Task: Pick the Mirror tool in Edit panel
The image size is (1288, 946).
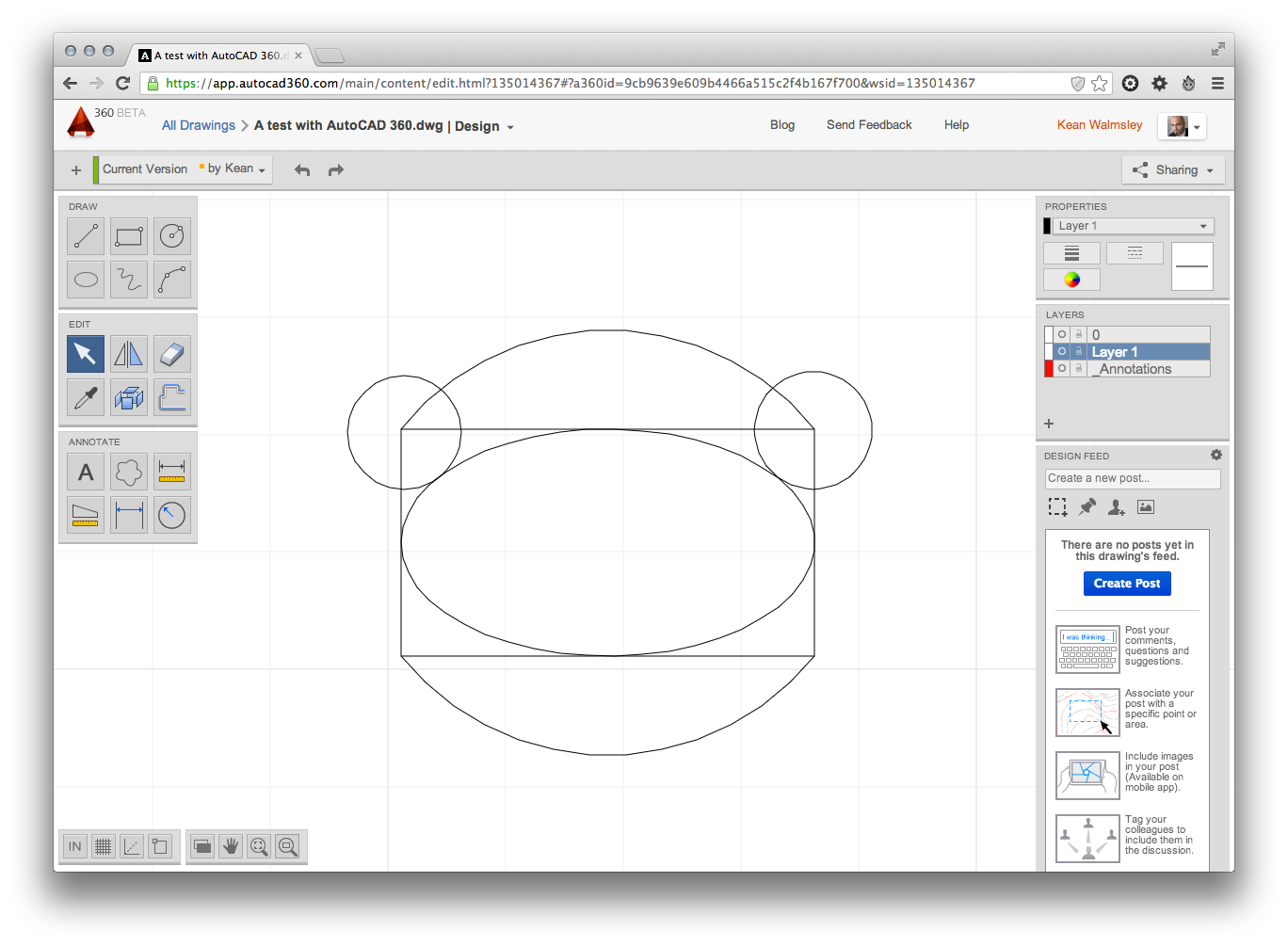Action: (x=128, y=354)
